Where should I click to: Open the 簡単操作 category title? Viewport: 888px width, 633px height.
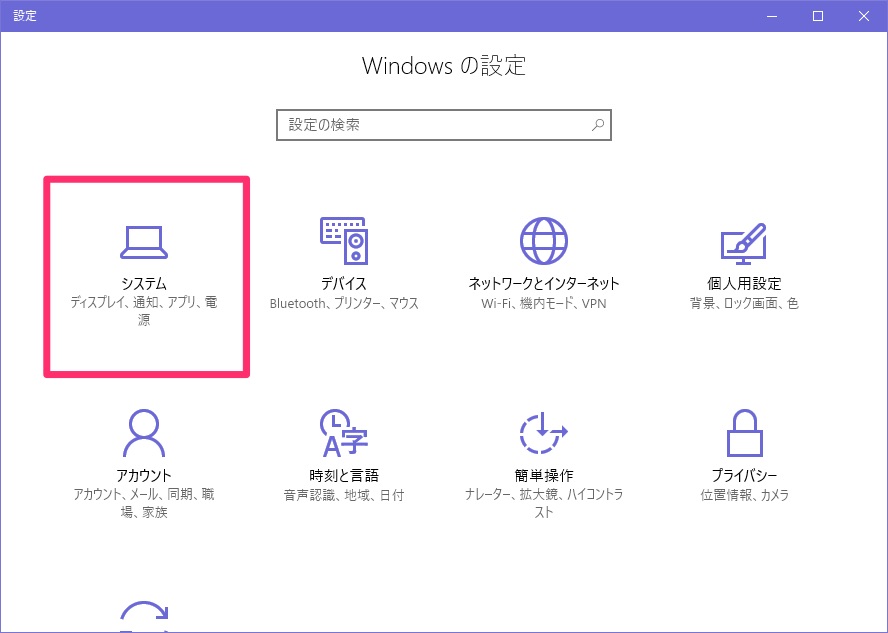(544, 475)
